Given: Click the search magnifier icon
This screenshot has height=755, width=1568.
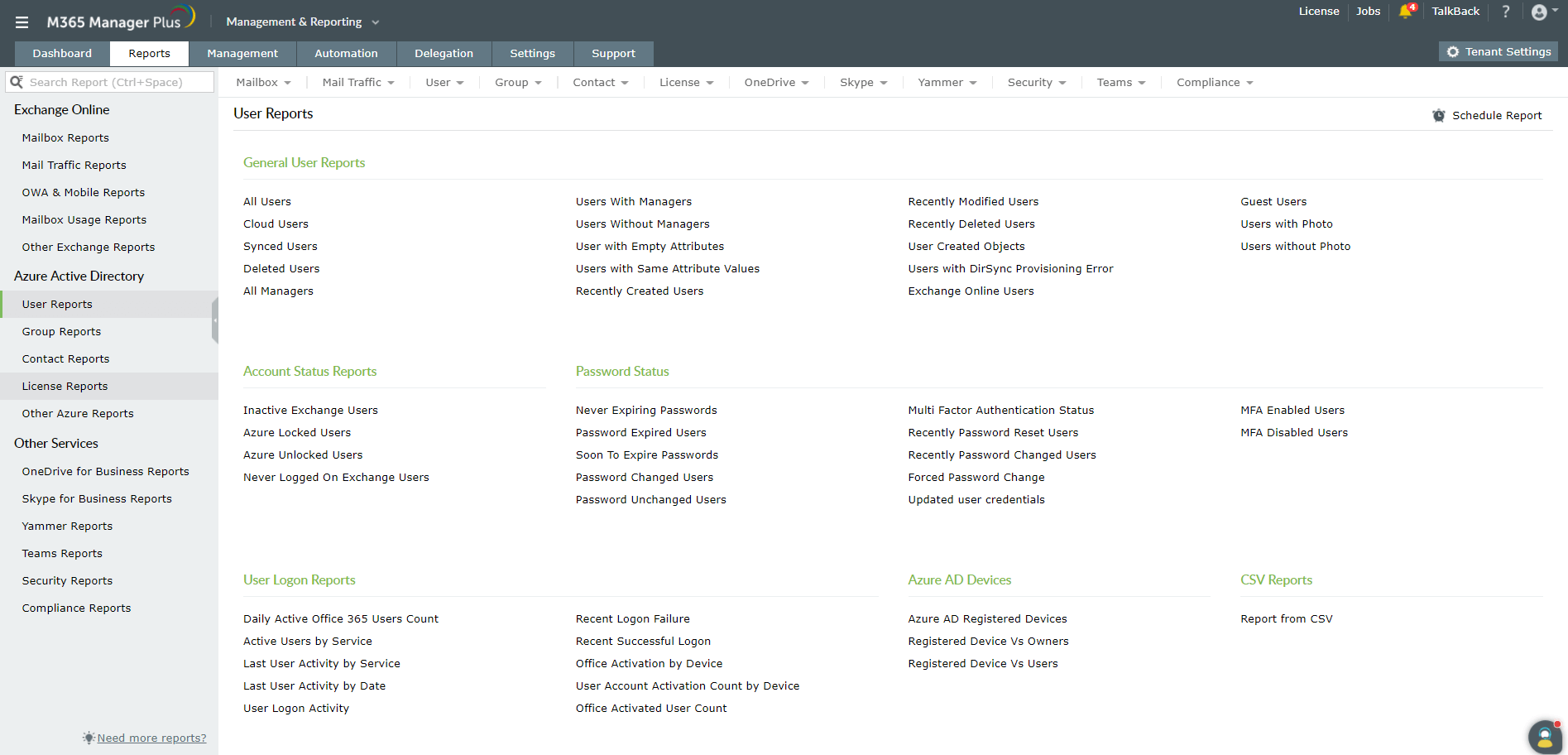Looking at the screenshot, I should tap(17, 82).
